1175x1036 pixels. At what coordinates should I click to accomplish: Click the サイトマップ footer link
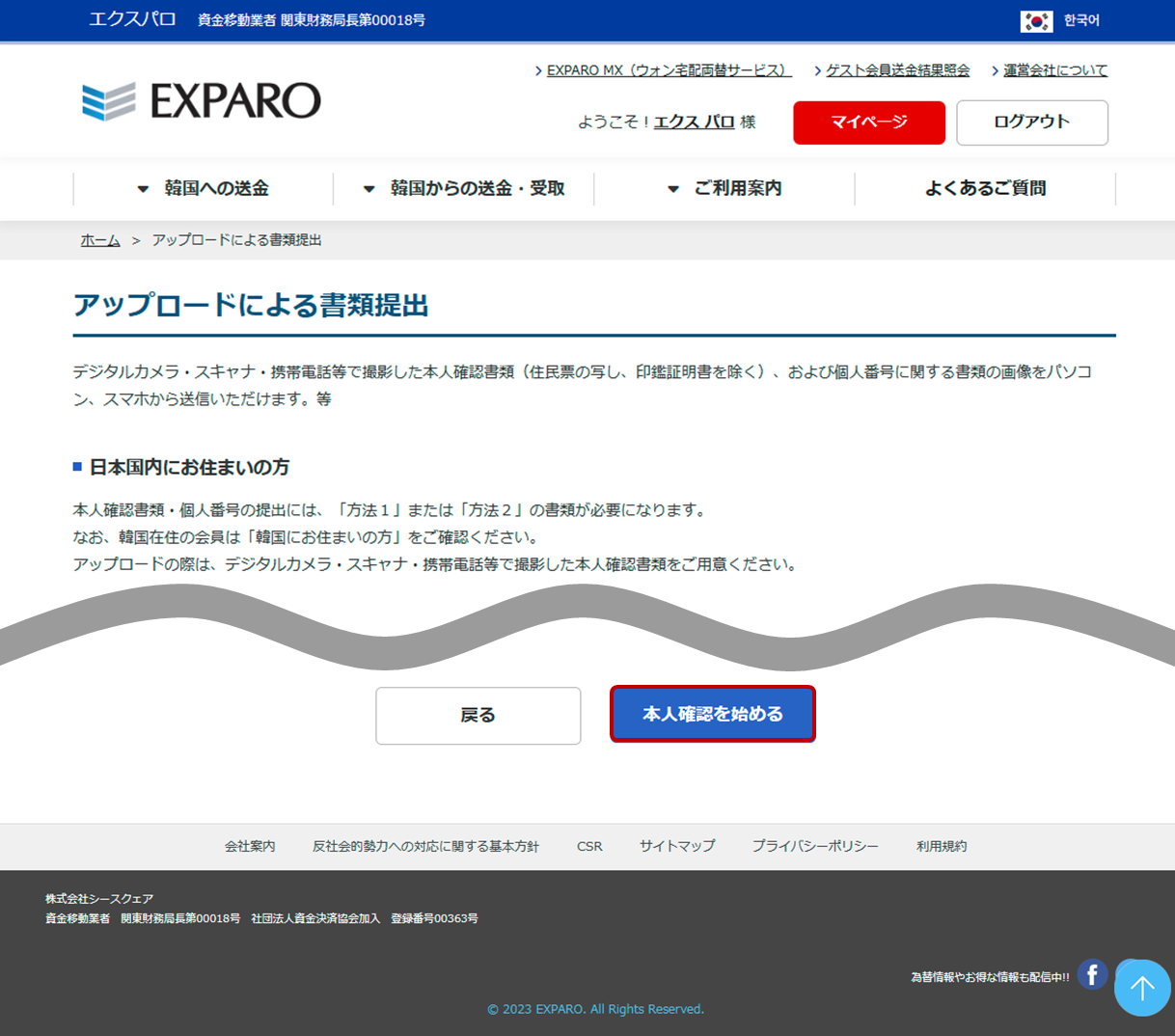pos(677,846)
